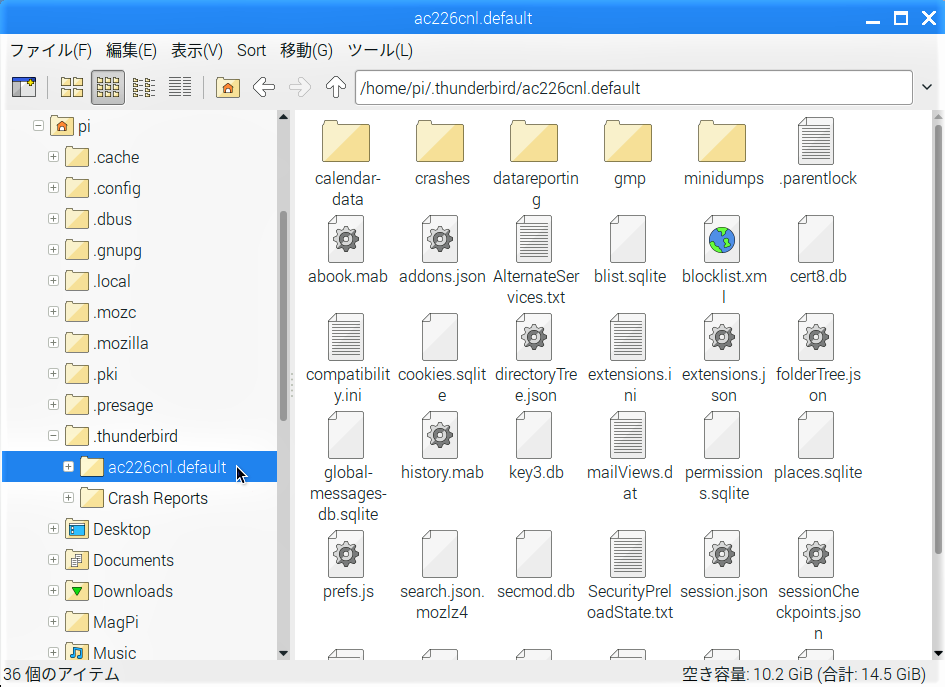Select the global-messages-db.sqlite file

(x=347, y=468)
